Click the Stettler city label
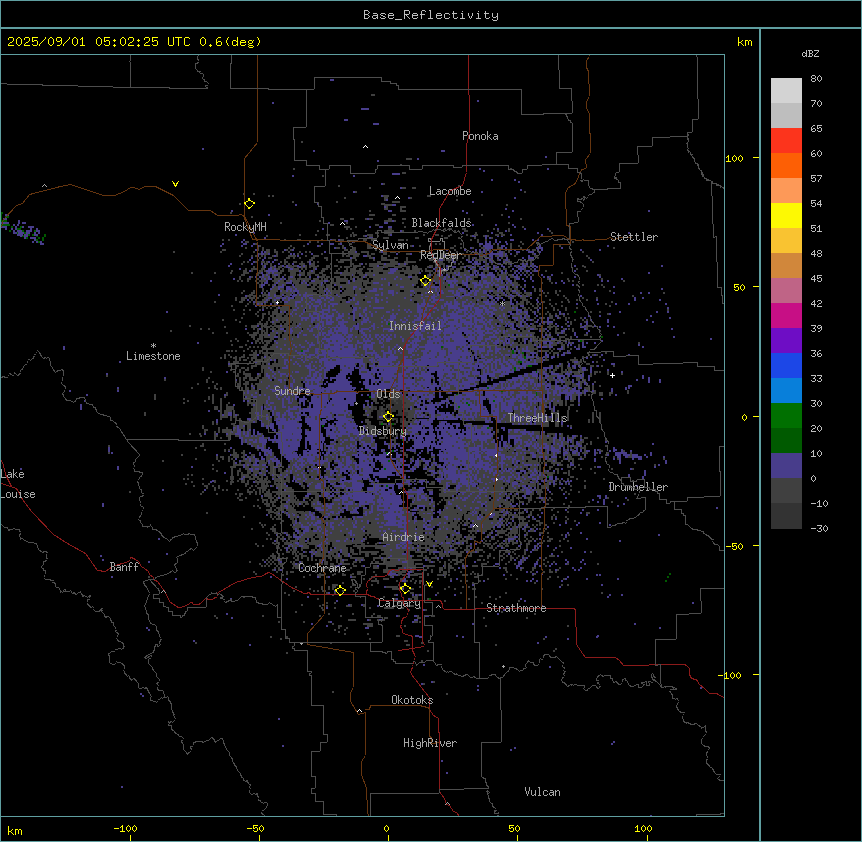The height and width of the screenshot is (842, 862). 634,237
